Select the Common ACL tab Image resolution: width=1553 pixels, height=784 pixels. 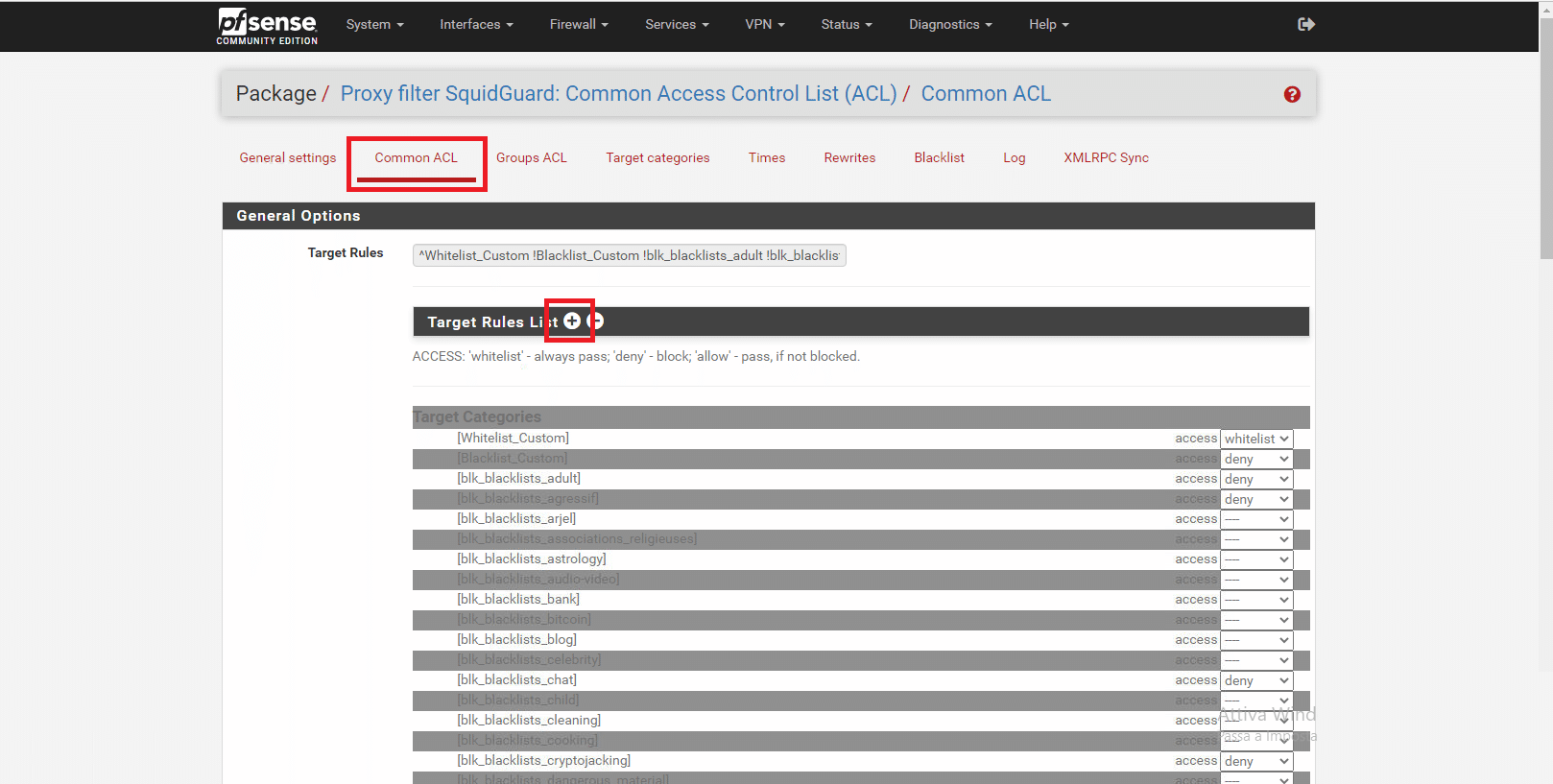pos(417,157)
